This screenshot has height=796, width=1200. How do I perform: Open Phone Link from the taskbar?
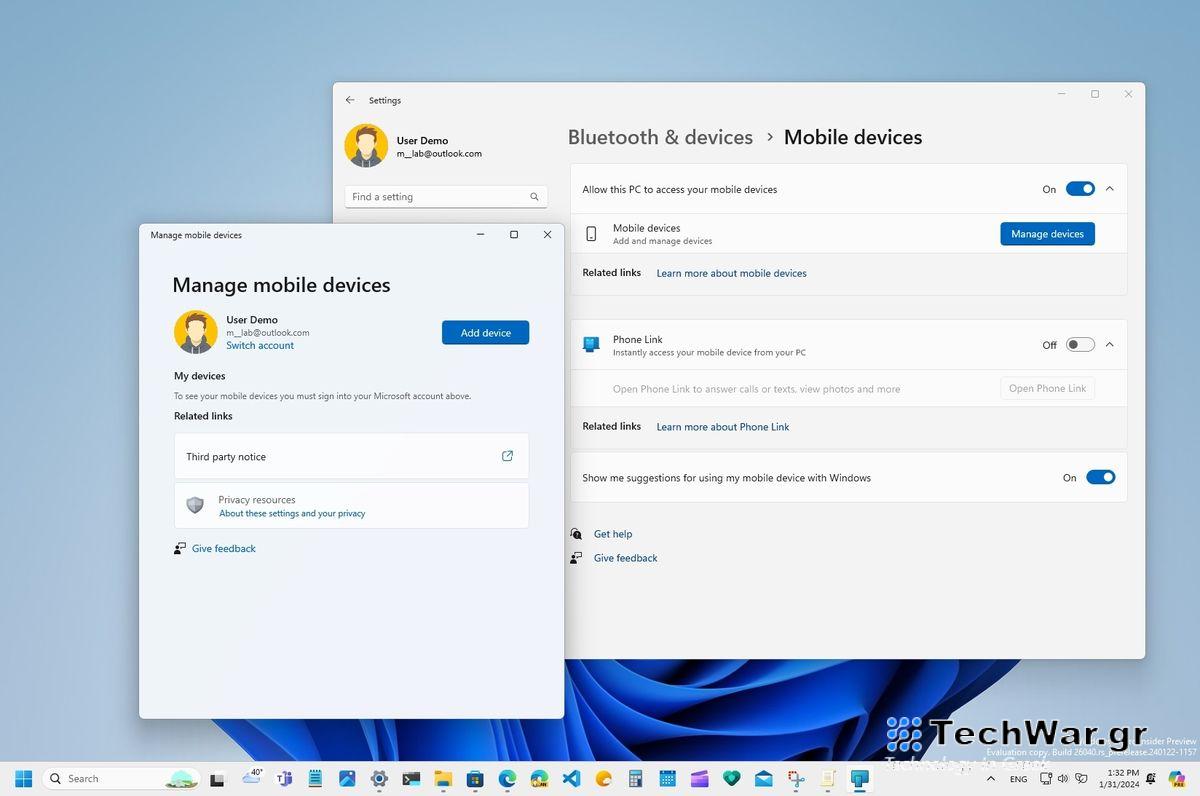(859, 778)
